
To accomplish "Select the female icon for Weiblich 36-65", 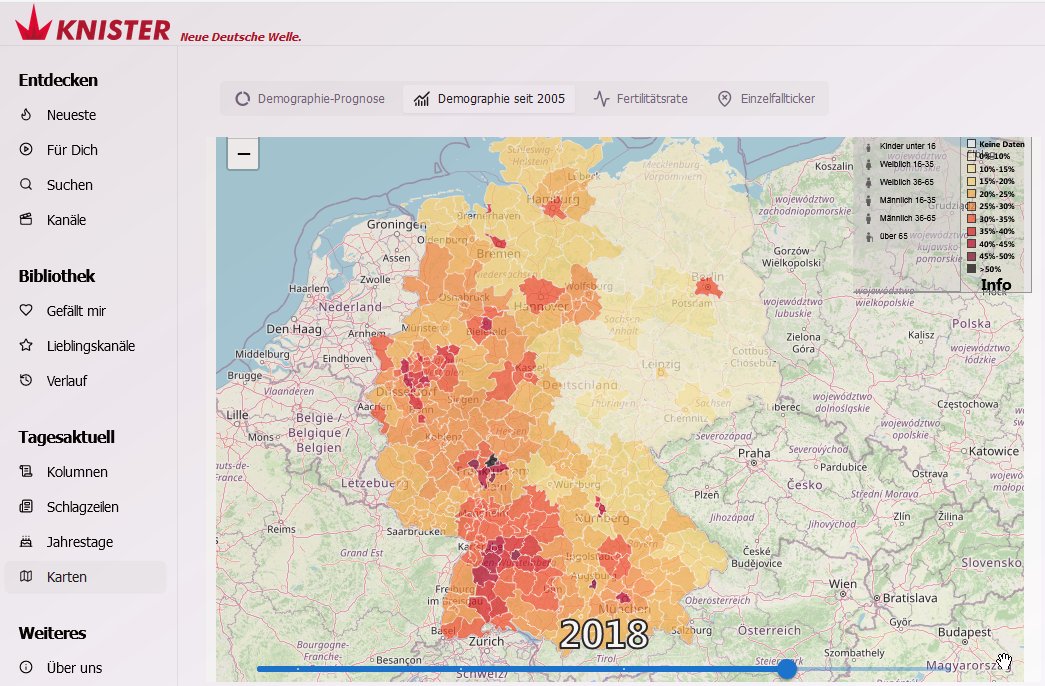I will point(868,182).
